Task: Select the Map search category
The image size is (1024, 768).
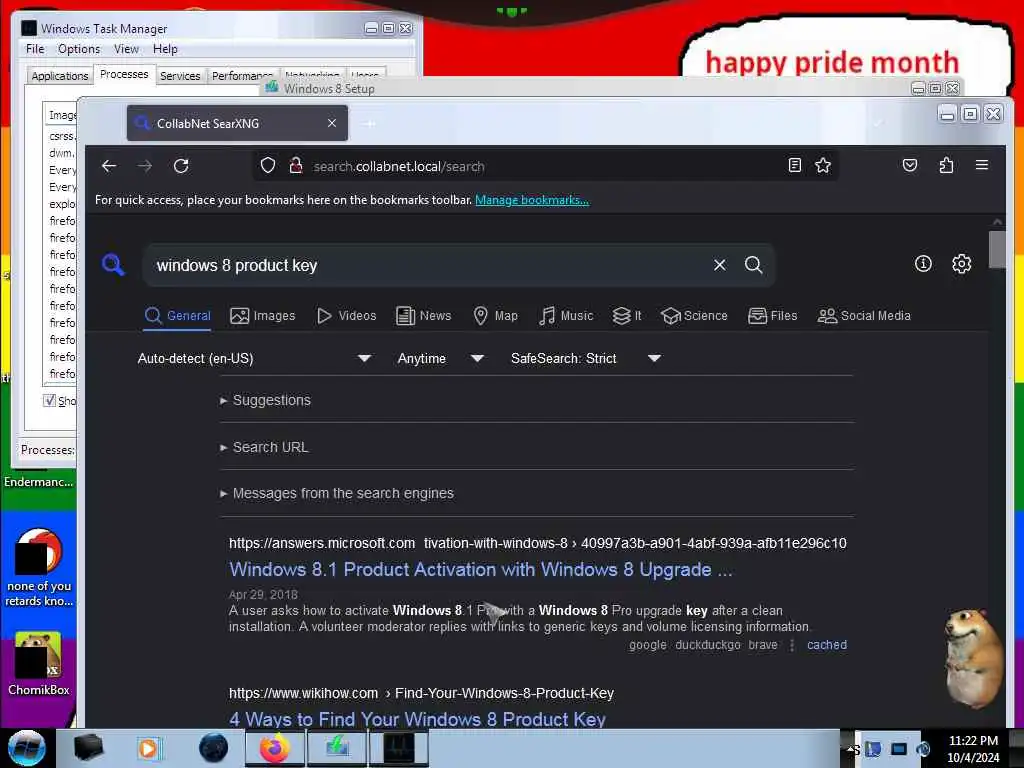Action: coord(495,316)
